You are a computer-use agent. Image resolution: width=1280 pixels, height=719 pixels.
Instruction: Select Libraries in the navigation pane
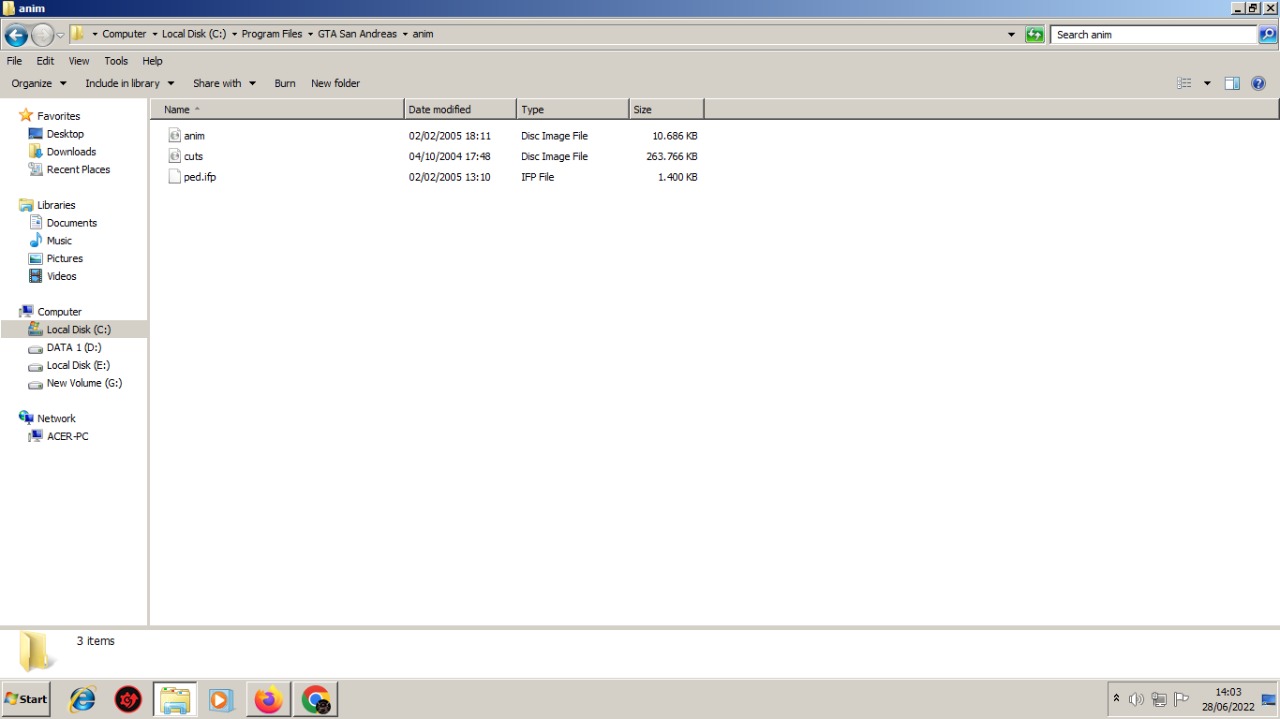tap(56, 205)
